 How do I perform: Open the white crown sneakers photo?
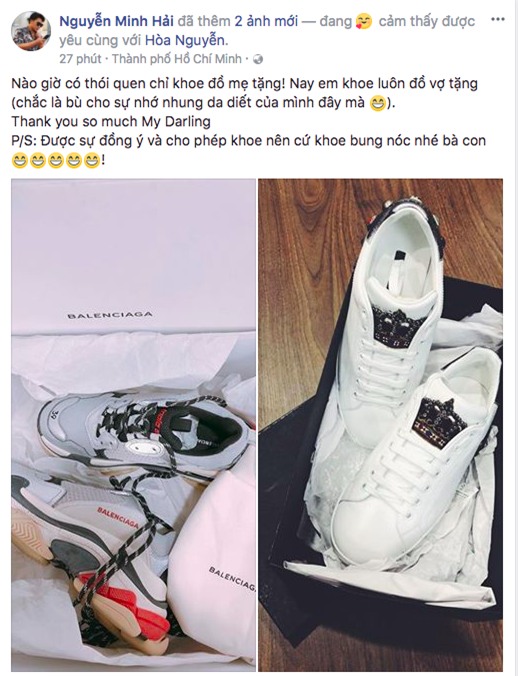coord(381,425)
